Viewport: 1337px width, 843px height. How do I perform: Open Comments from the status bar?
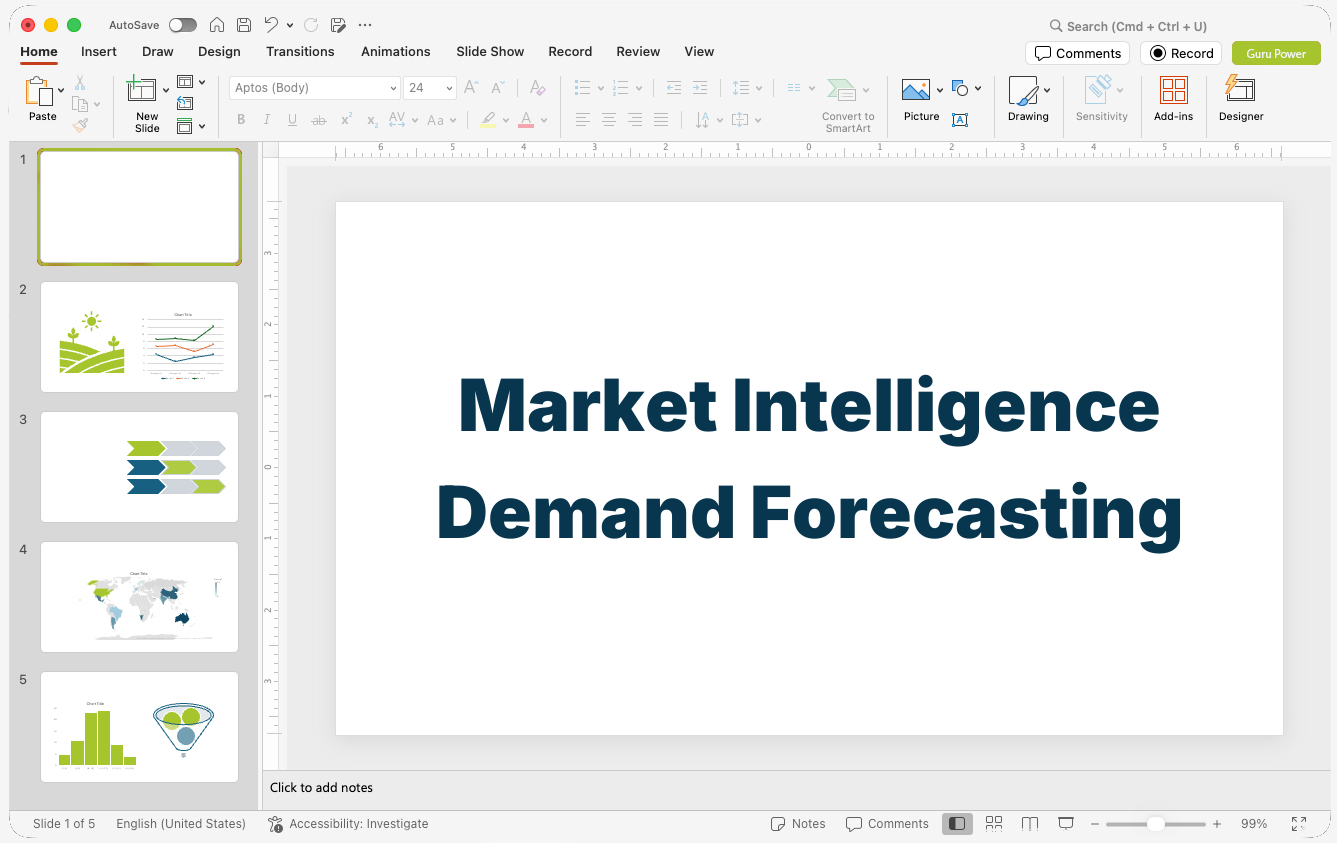887,824
